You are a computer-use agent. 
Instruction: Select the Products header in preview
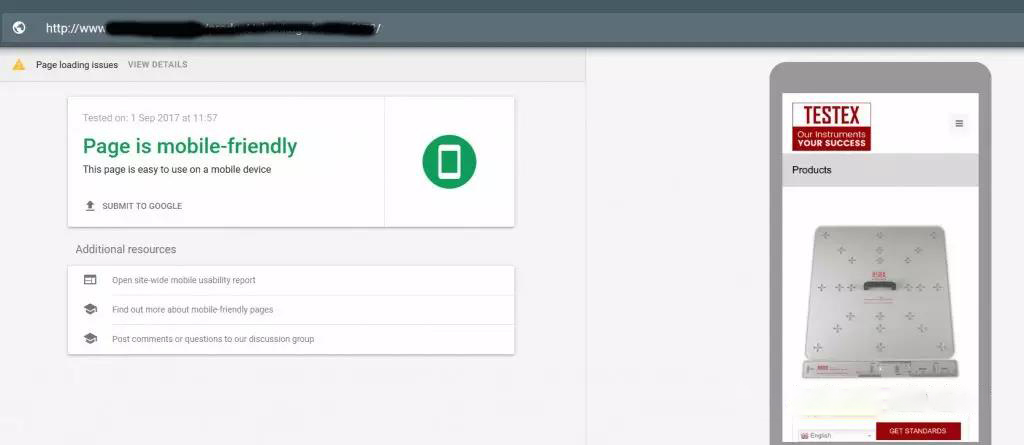point(880,170)
